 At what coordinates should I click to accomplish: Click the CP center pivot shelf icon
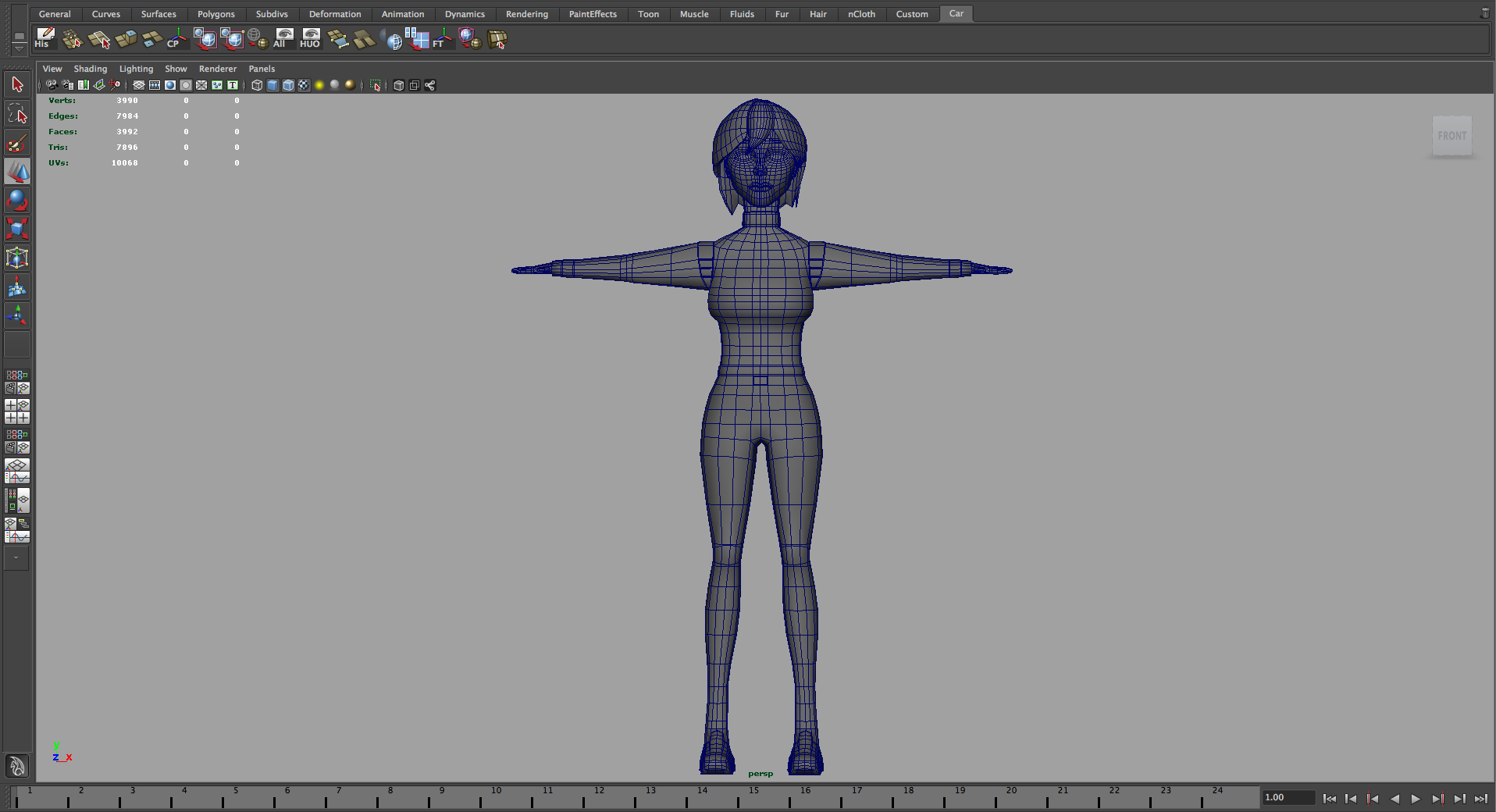176,38
